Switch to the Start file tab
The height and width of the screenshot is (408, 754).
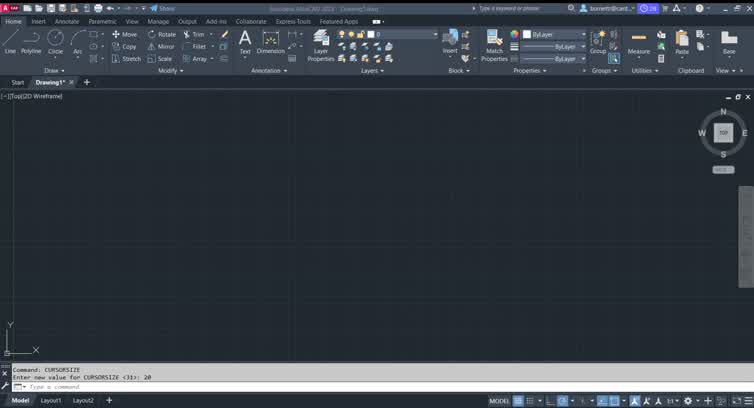pos(17,82)
